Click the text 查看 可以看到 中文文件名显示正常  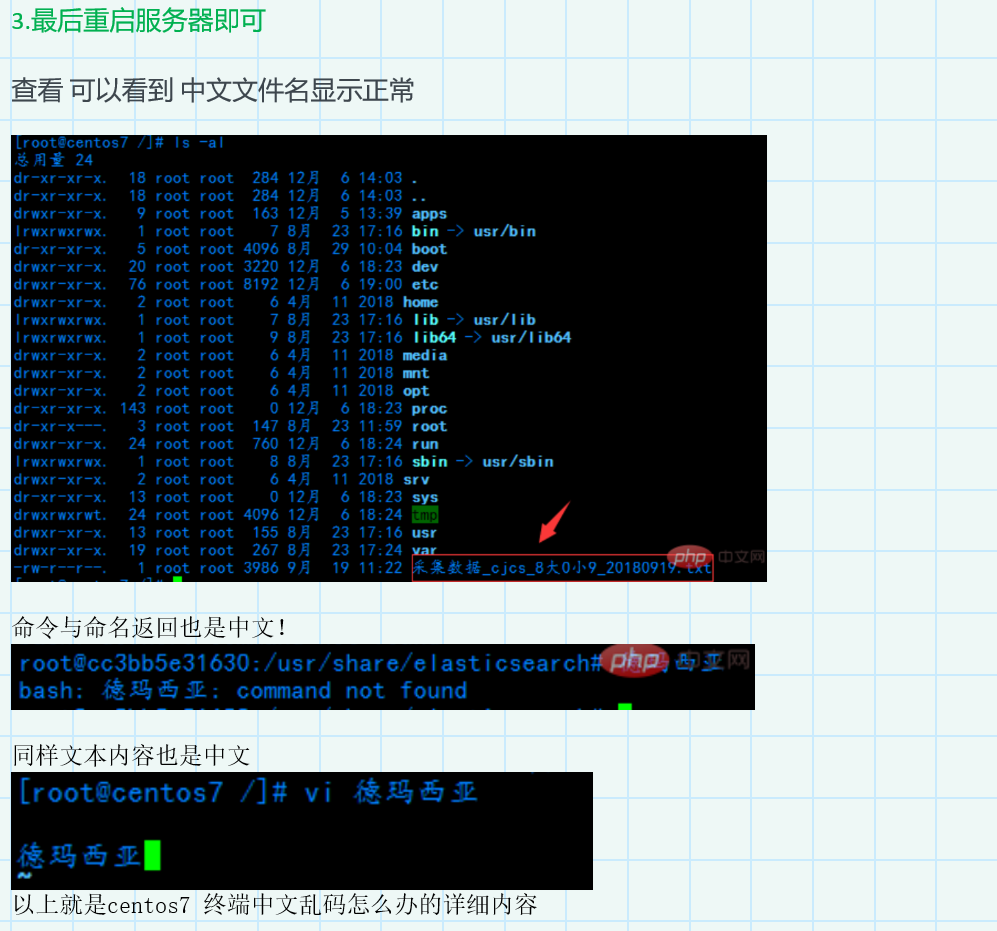point(212,91)
